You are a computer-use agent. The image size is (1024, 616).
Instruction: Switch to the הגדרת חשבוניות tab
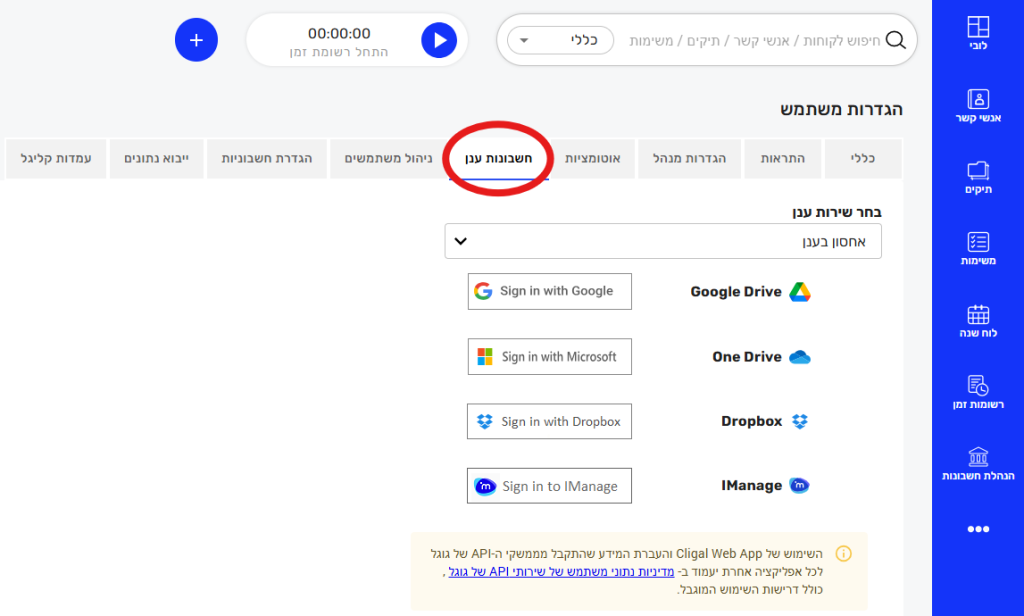(x=267, y=159)
